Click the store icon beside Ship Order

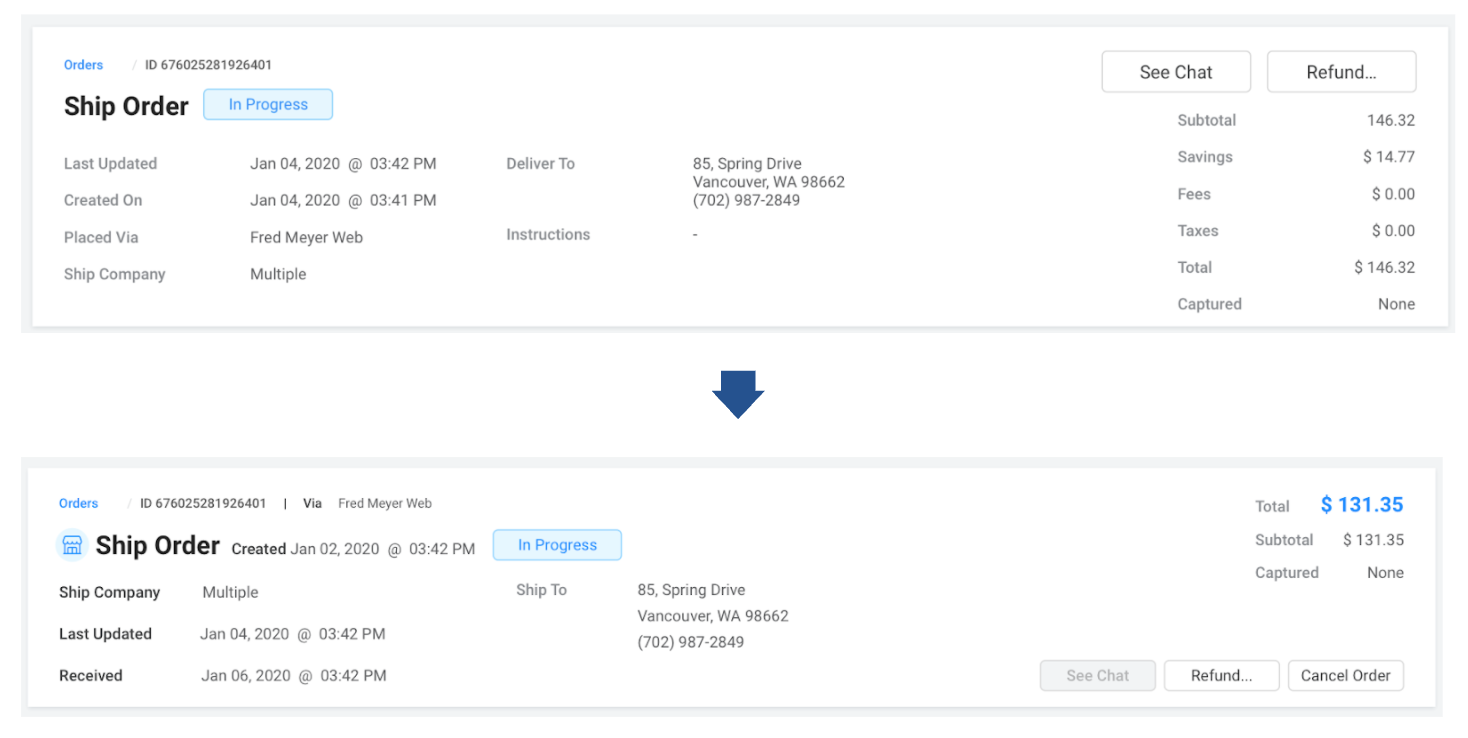click(72, 545)
